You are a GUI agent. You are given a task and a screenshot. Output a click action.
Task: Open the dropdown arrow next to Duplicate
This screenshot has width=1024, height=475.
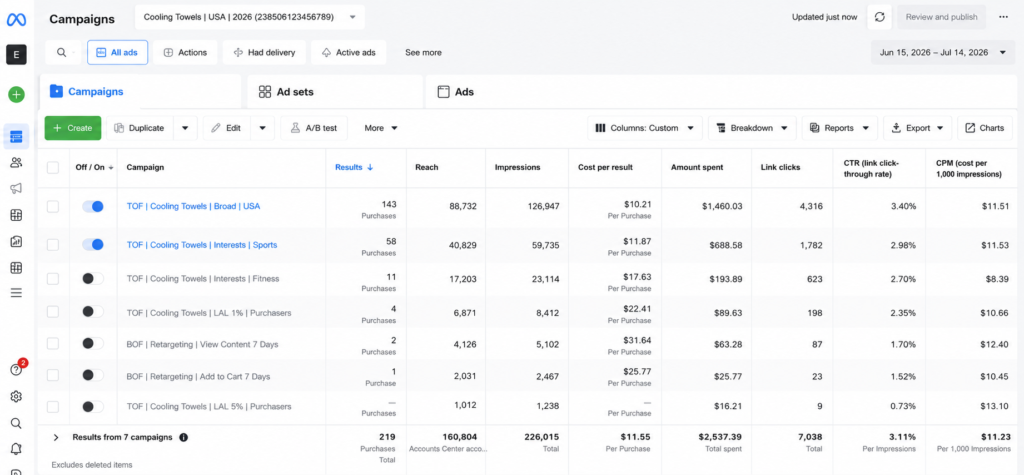click(x=185, y=128)
